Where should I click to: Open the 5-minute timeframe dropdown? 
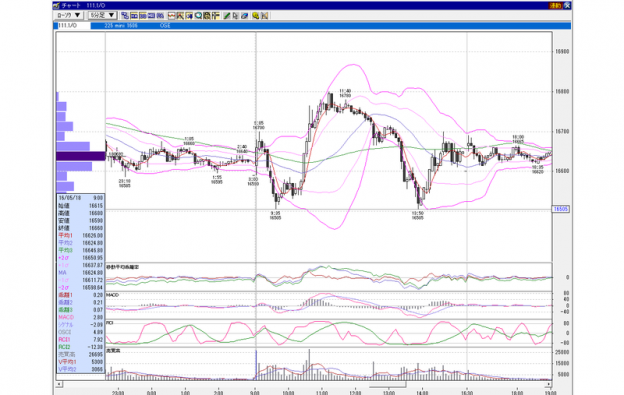coord(102,15)
